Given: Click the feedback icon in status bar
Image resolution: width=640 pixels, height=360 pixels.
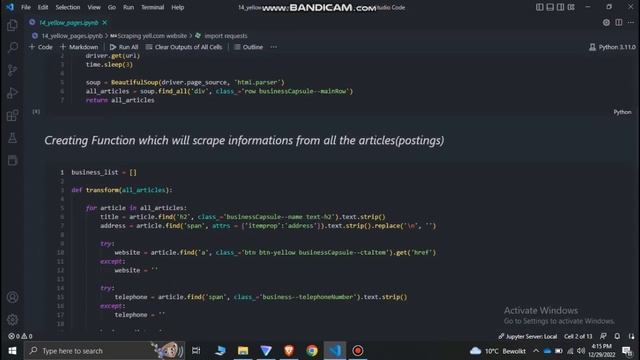Looking at the screenshot, I should pos(603,336).
